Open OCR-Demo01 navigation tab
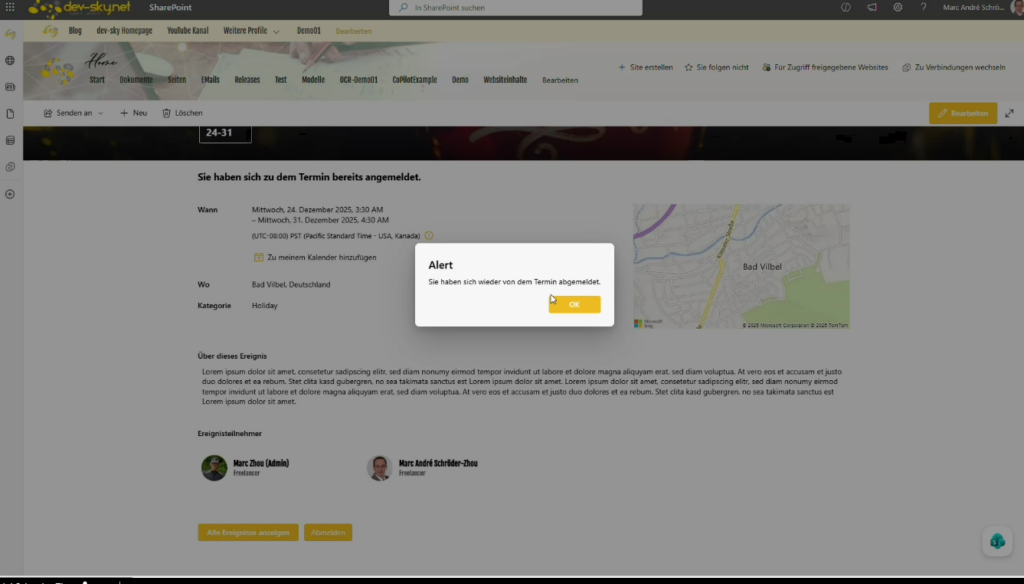Viewport: 1024px width, 584px height. tap(359, 80)
